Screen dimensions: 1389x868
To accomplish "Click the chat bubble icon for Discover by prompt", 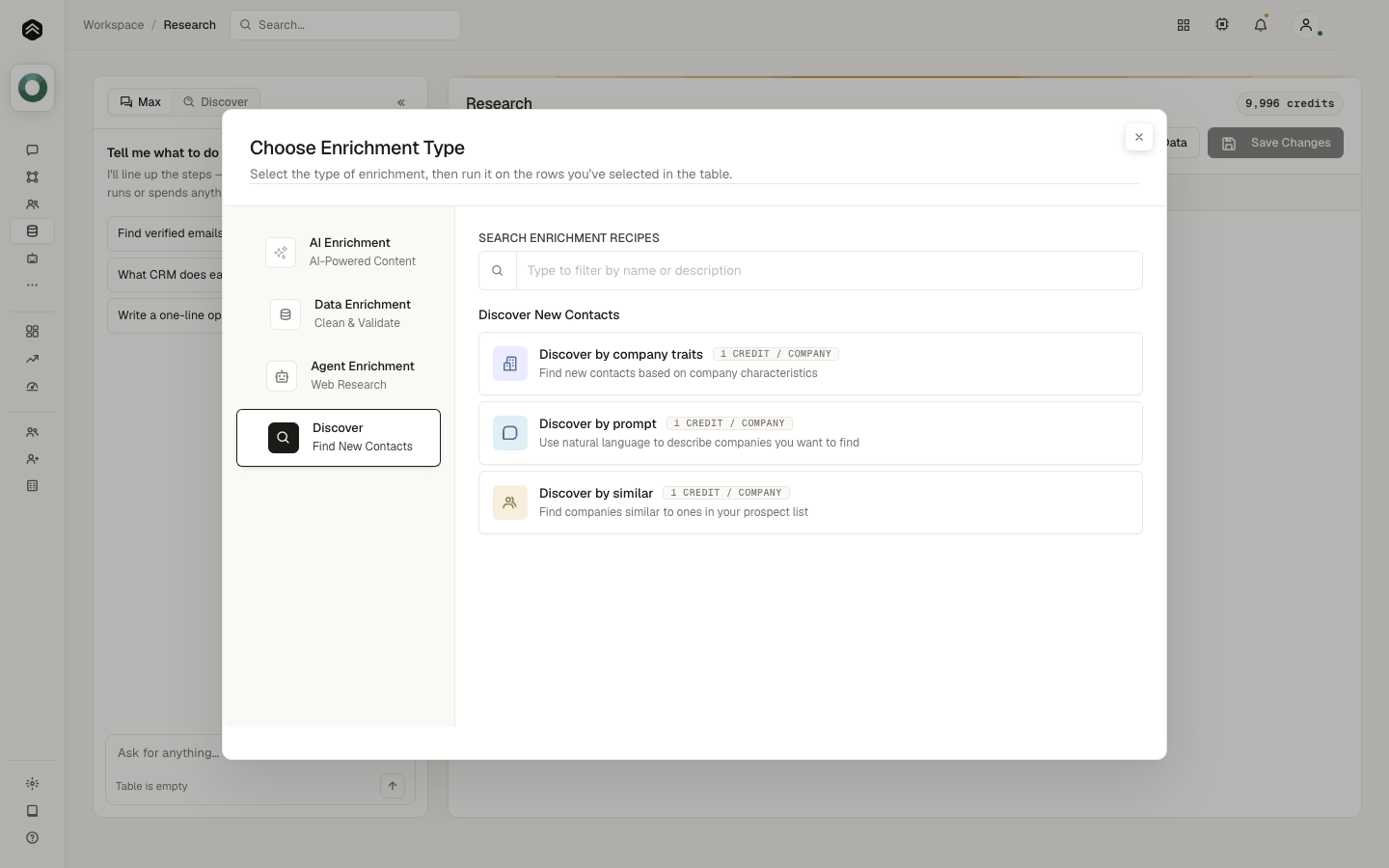I will pyautogui.click(x=510, y=433).
